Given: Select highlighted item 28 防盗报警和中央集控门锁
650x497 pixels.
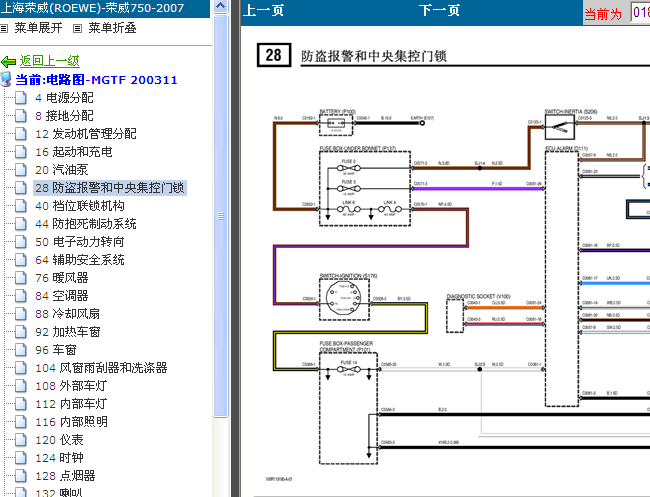Looking at the screenshot, I should [x=110, y=188].
